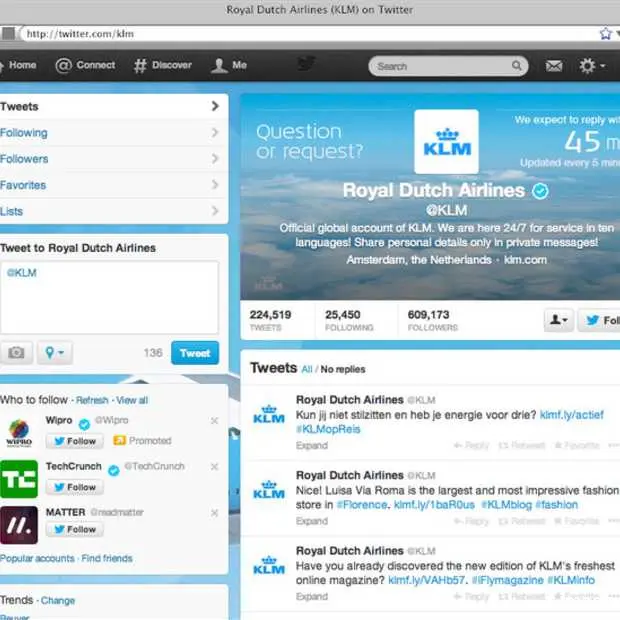This screenshot has height=620, width=620.
Task: Open Find friends link
Action: (107, 558)
